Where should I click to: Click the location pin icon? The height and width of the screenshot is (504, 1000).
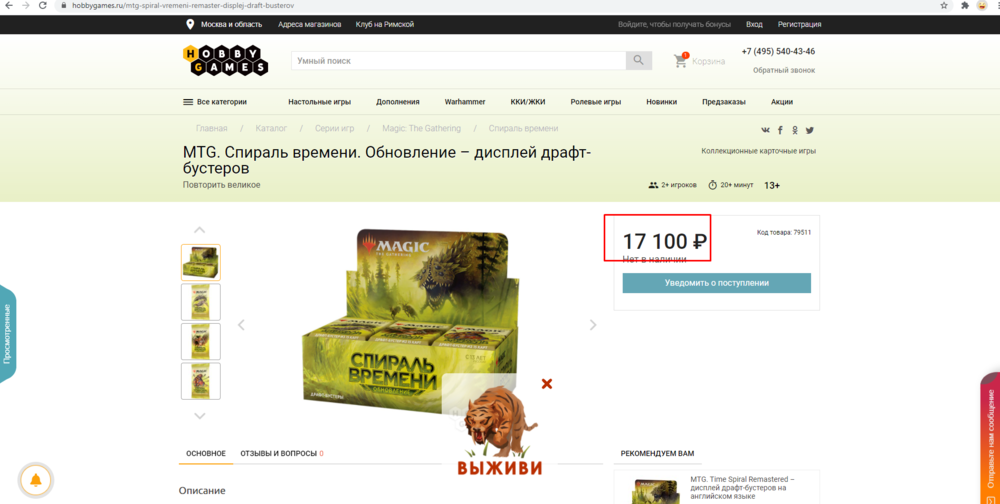coord(189,24)
